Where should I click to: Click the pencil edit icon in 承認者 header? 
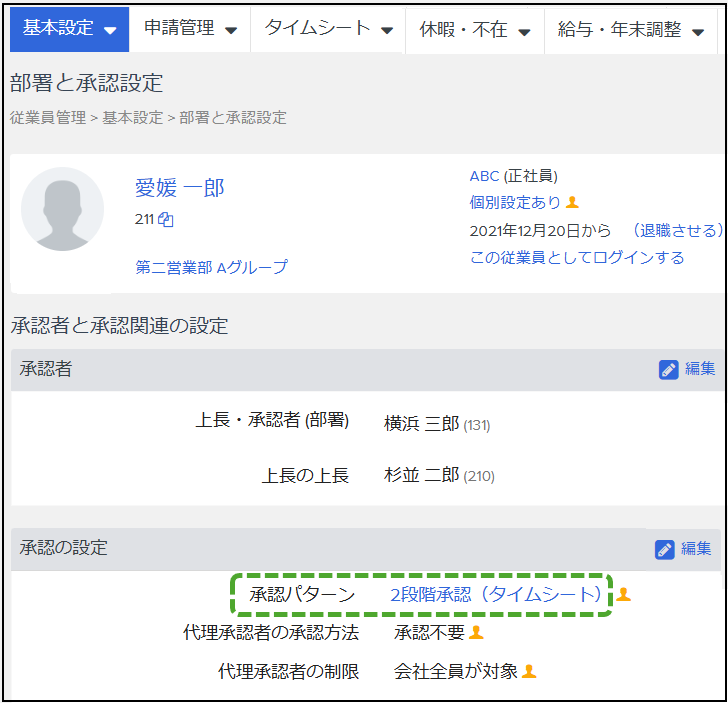tap(669, 370)
